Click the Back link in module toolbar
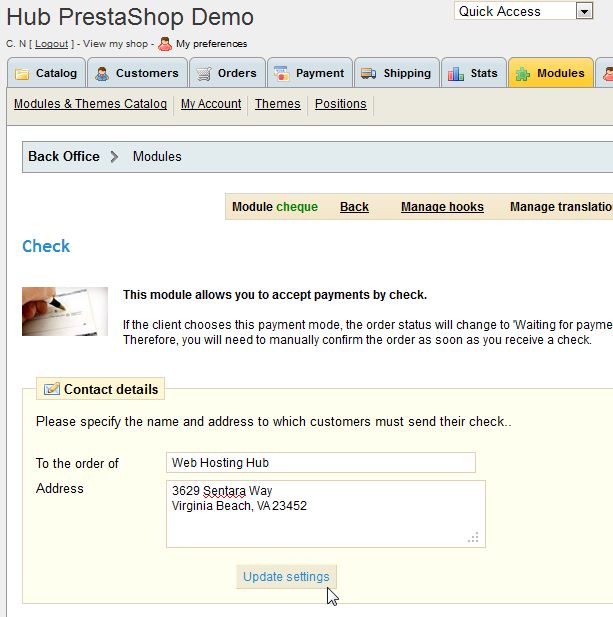The width and height of the screenshot is (613, 617). (354, 207)
